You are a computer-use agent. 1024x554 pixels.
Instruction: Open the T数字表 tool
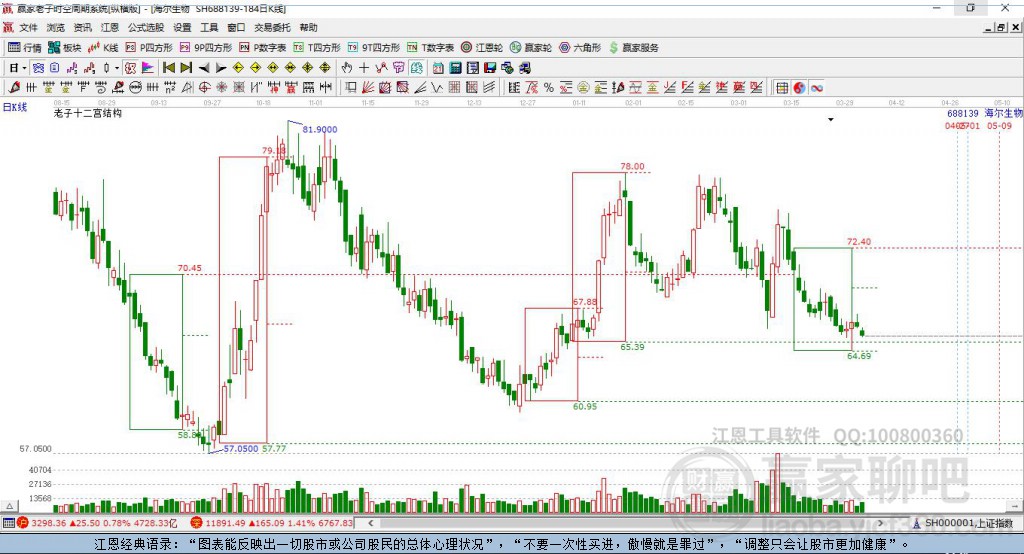[430, 48]
